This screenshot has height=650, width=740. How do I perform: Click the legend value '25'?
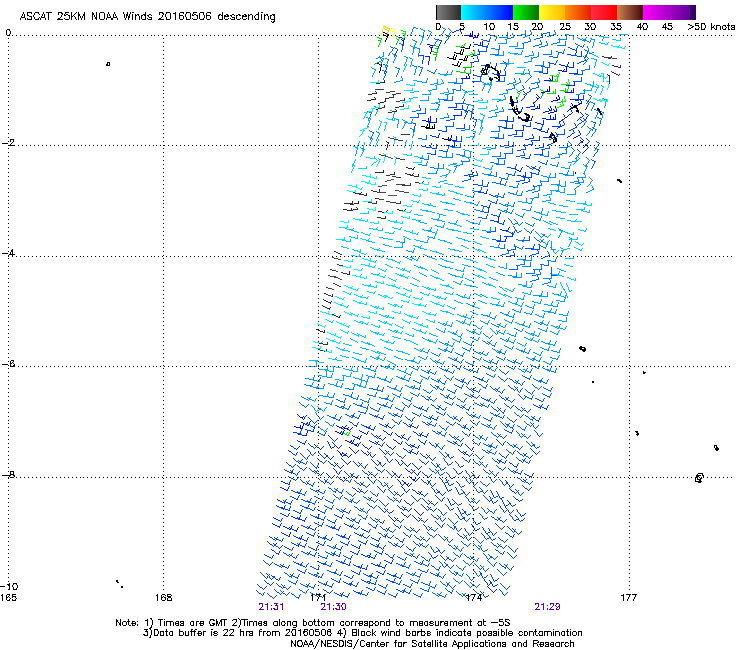click(x=565, y=27)
